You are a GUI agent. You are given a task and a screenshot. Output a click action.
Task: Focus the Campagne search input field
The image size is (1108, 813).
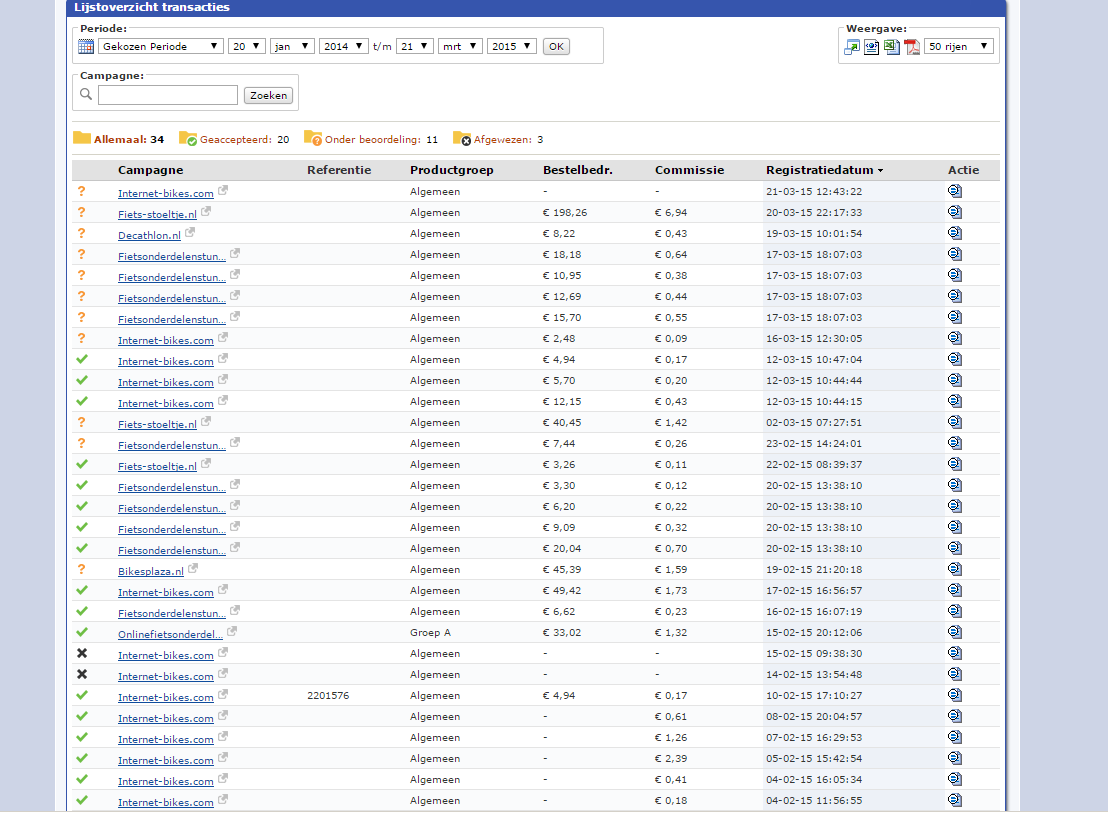coord(168,95)
